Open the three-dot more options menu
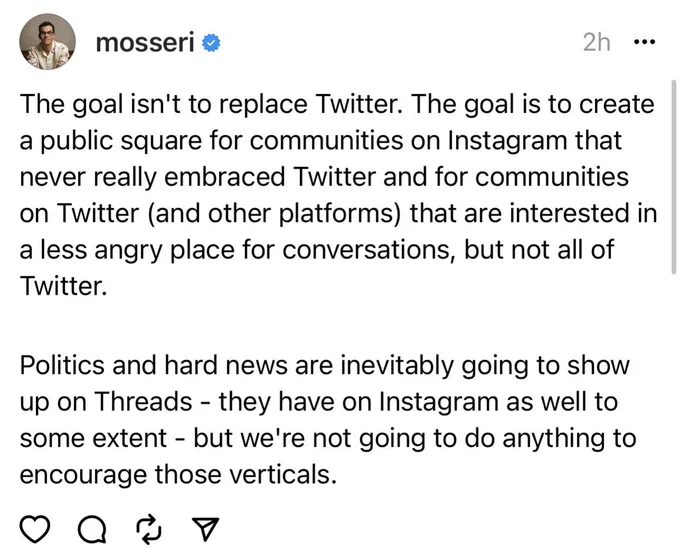 (x=644, y=42)
